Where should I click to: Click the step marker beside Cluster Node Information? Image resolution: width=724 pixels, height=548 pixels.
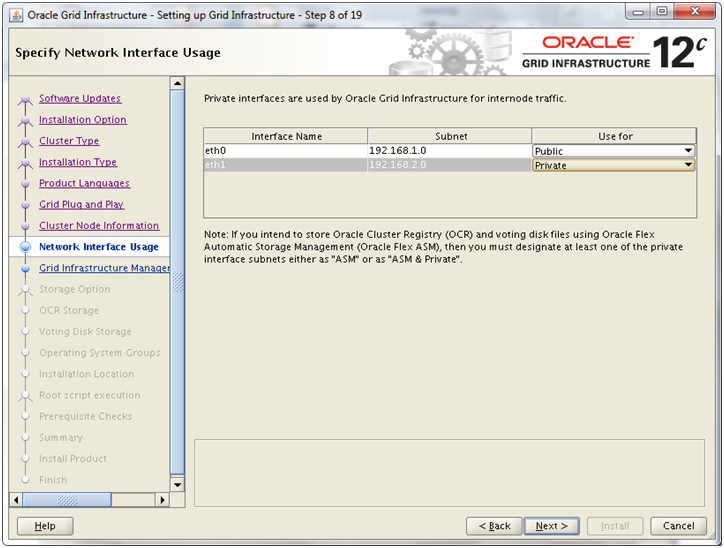pos(25,226)
